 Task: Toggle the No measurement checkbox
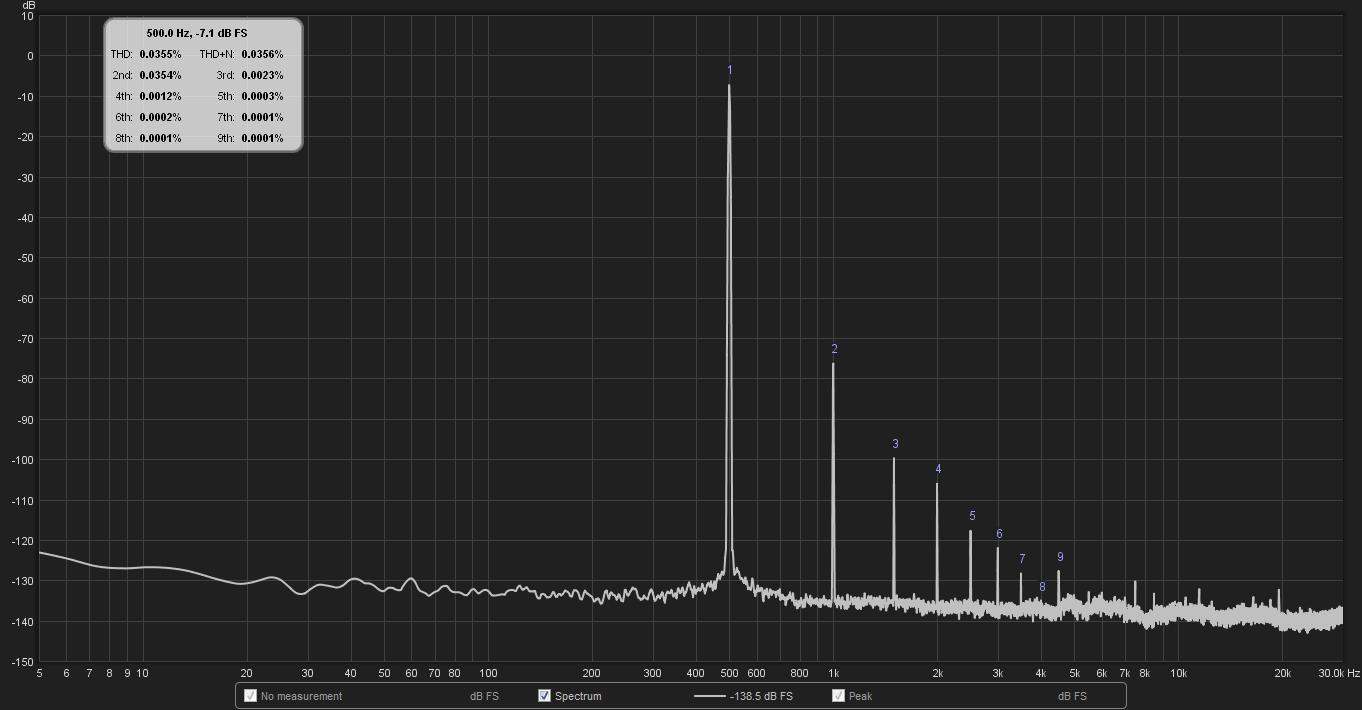click(250, 696)
